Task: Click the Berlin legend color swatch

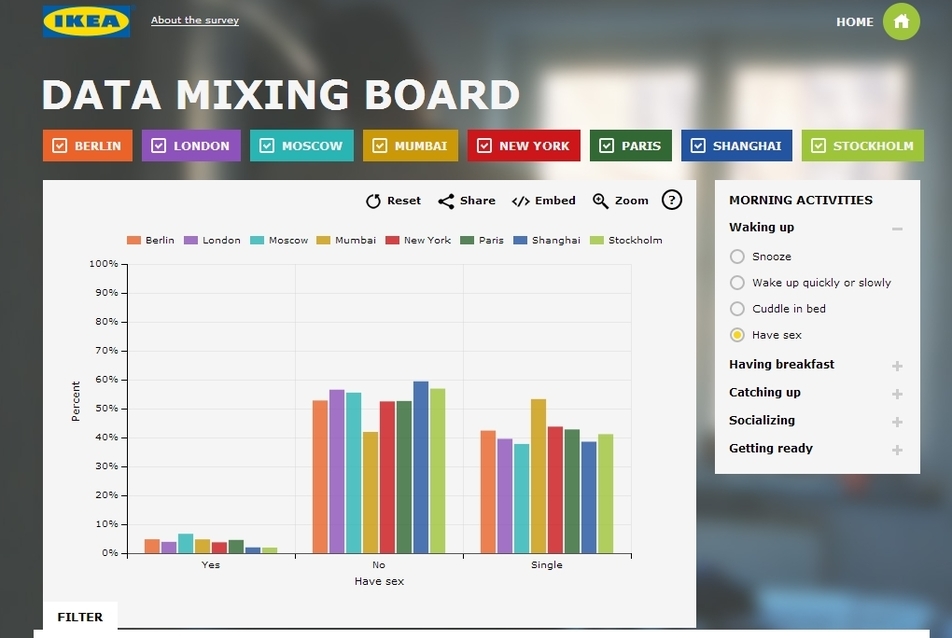Action: [x=134, y=240]
